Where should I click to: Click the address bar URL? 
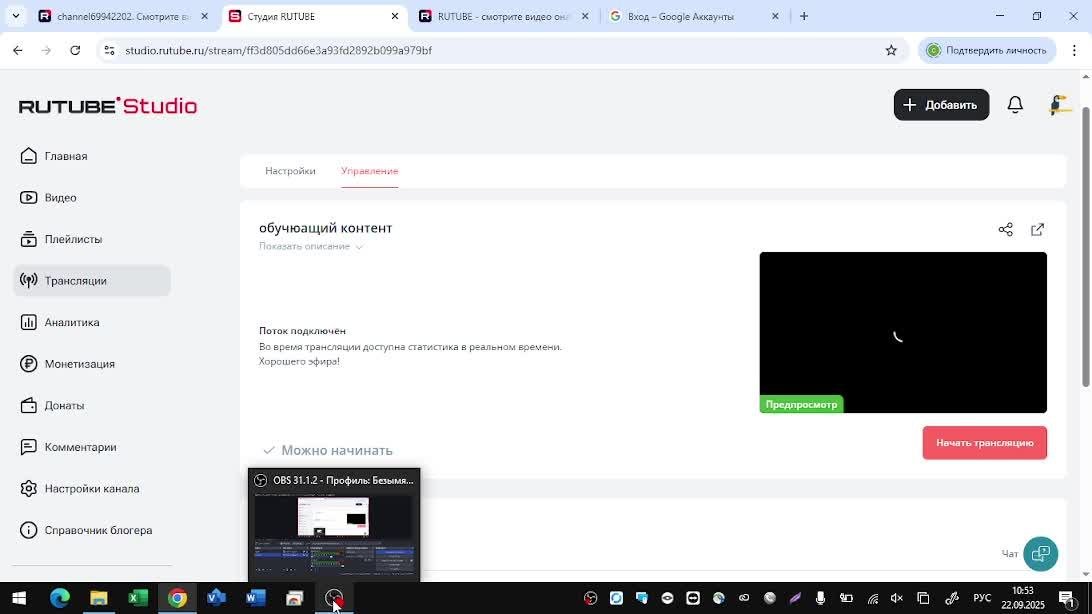coord(279,50)
